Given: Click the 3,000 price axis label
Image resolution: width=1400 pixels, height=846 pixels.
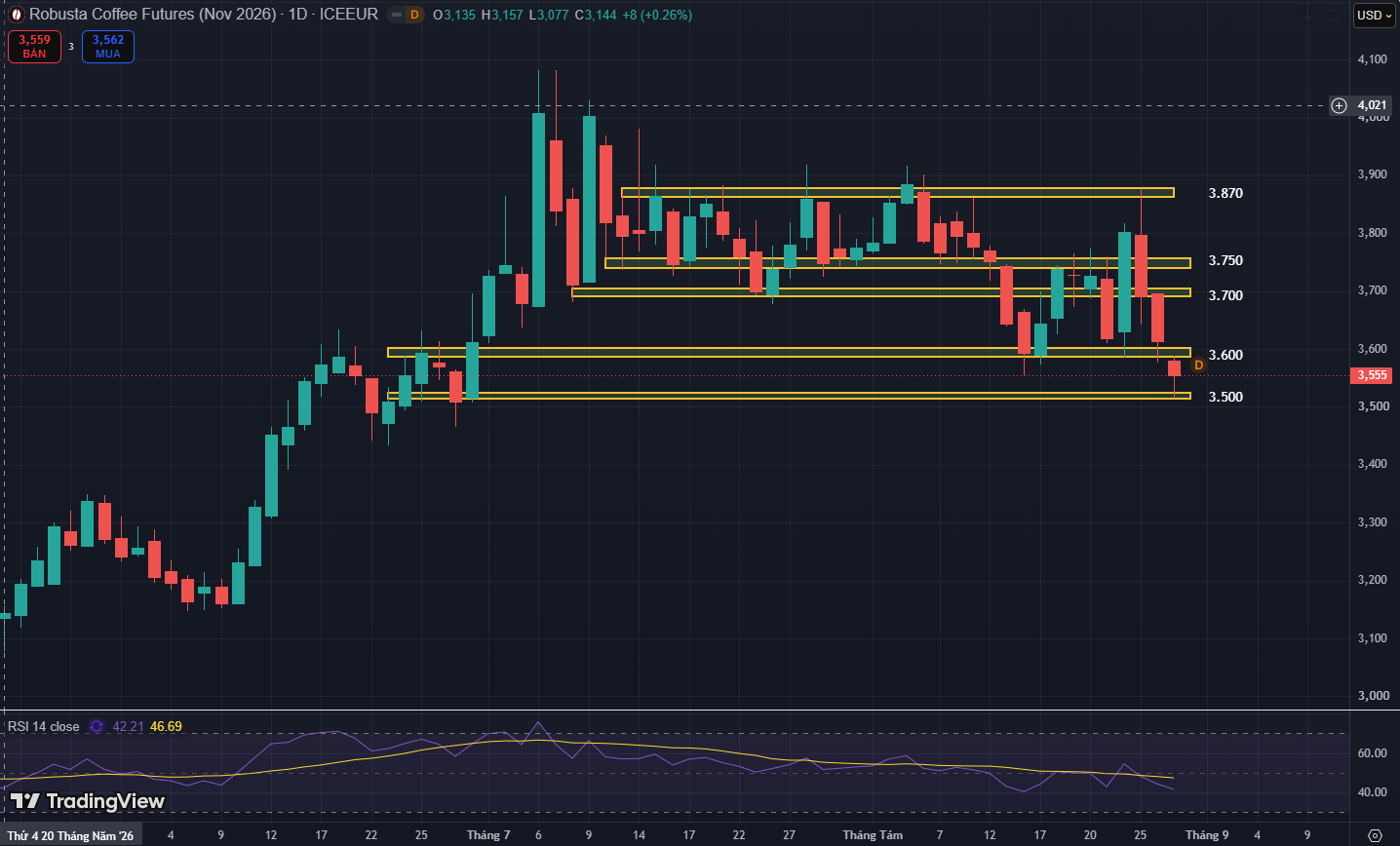Looking at the screenshot, I should click(1372, 696).
